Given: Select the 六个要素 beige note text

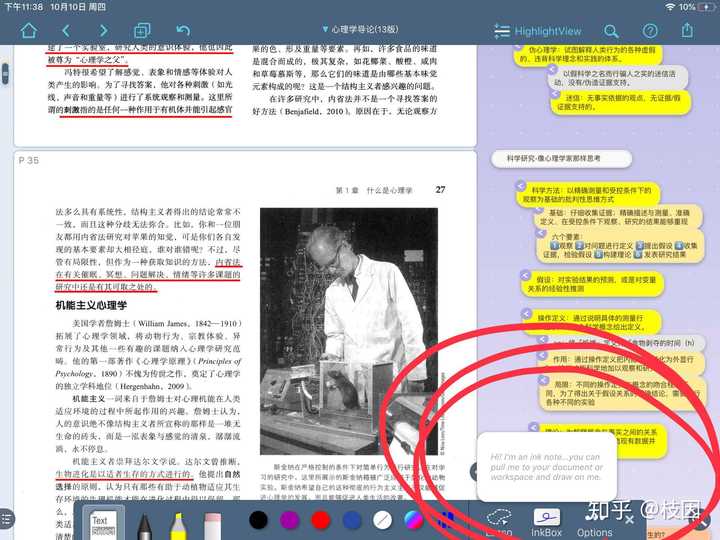Looking at the screenshot, I should click(620, 246).
